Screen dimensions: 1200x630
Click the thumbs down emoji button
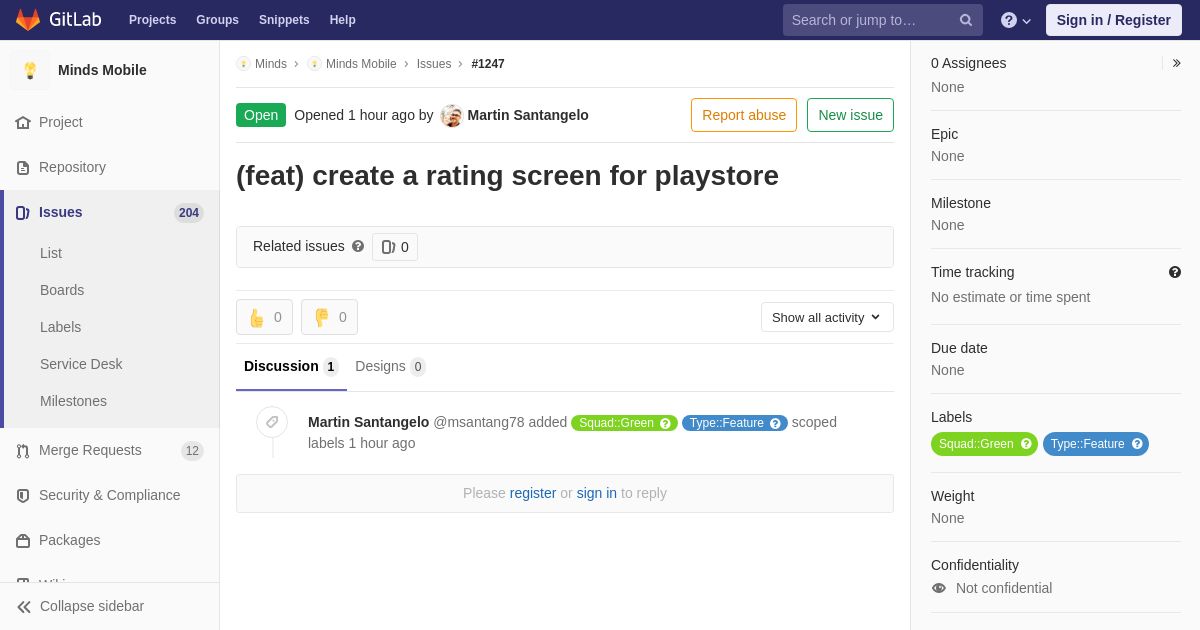[329, 317]
